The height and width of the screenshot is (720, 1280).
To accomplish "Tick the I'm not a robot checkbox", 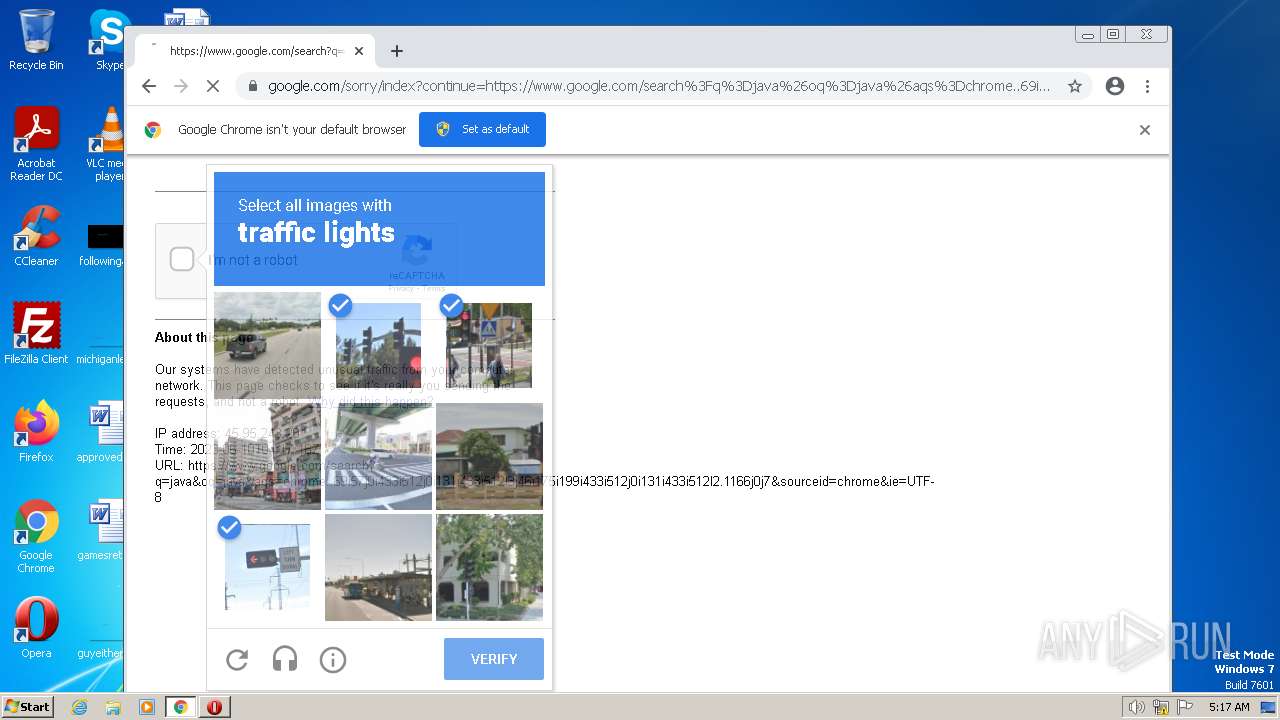I will click(181, 260).
